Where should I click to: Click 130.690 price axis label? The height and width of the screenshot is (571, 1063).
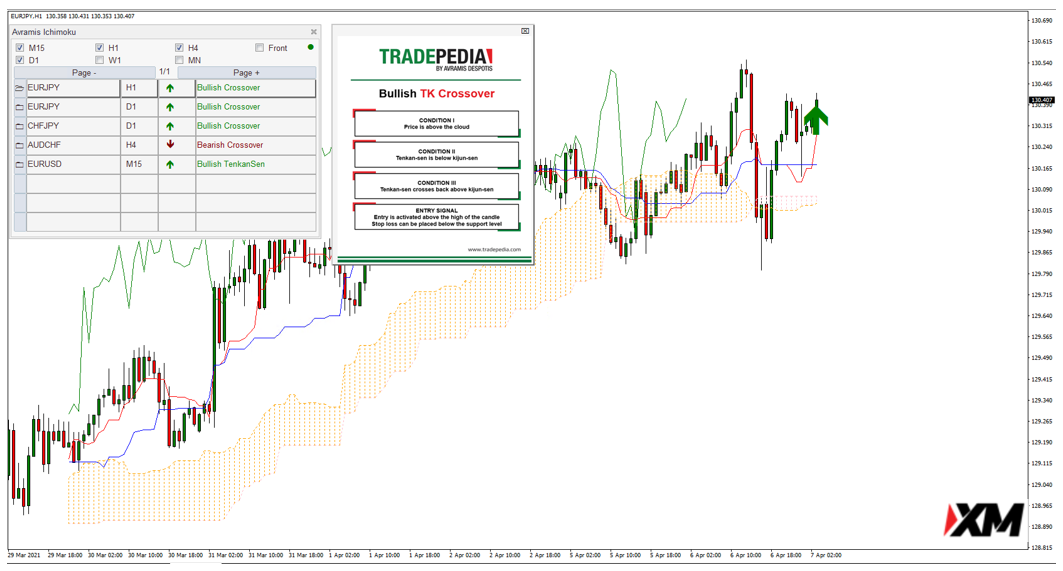(1042, 20)
